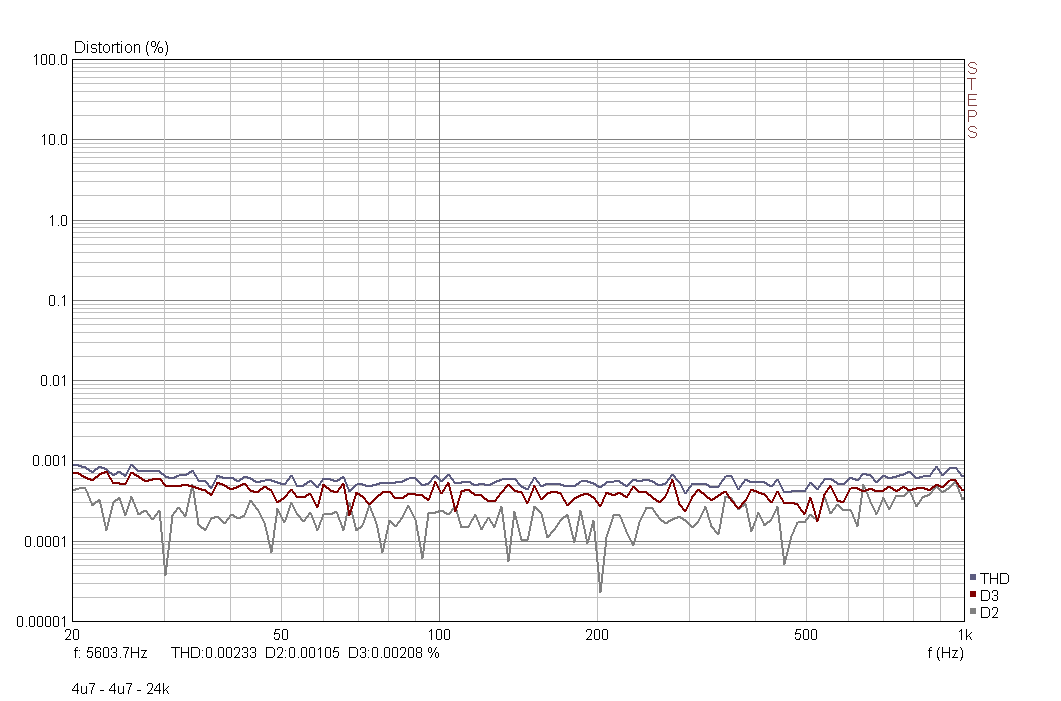Click the D3 legend color square
The width and height of the screenshot is (1061, 701).
(973, 595)
